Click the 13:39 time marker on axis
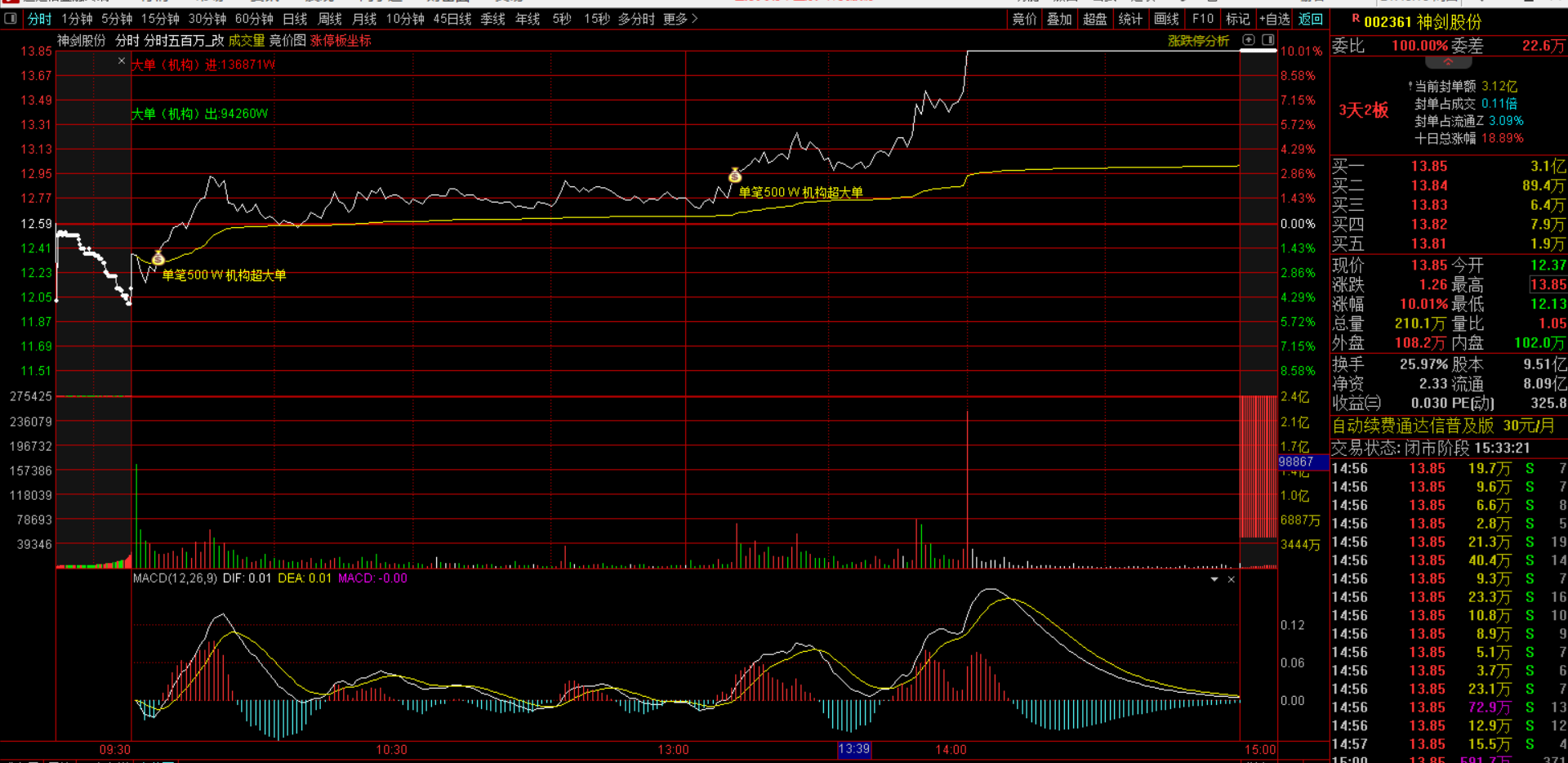This screenshot has height=763, width=1568. point(854,749)
